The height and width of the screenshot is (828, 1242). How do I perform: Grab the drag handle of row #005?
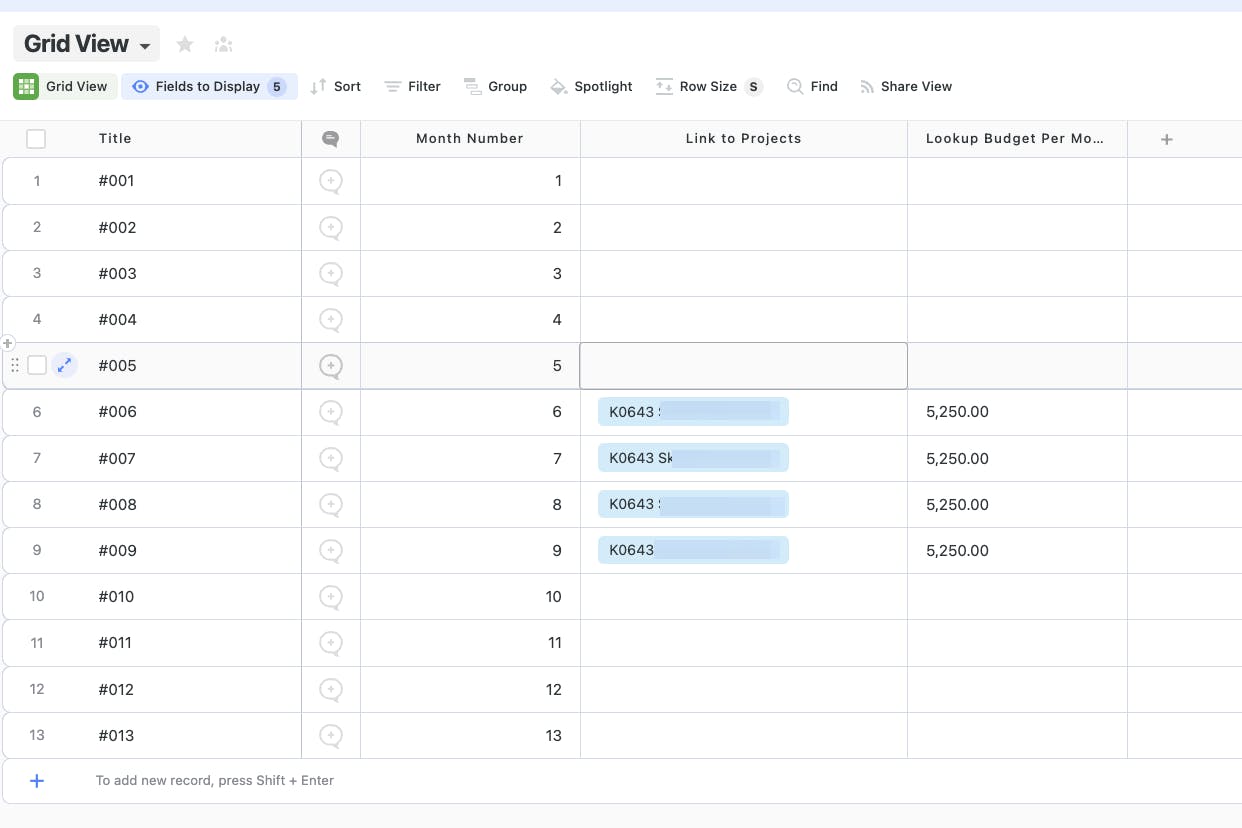pos(14,365)
